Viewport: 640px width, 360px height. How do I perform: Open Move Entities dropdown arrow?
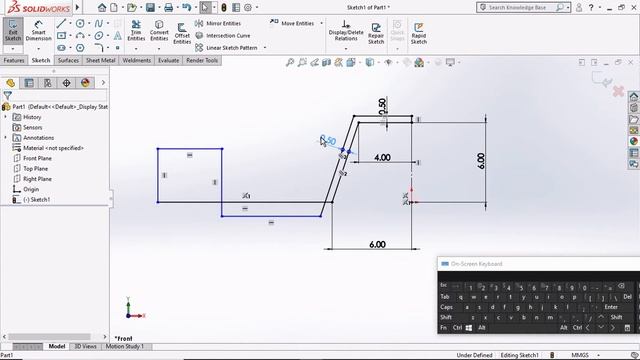click(x=322, y=23)
